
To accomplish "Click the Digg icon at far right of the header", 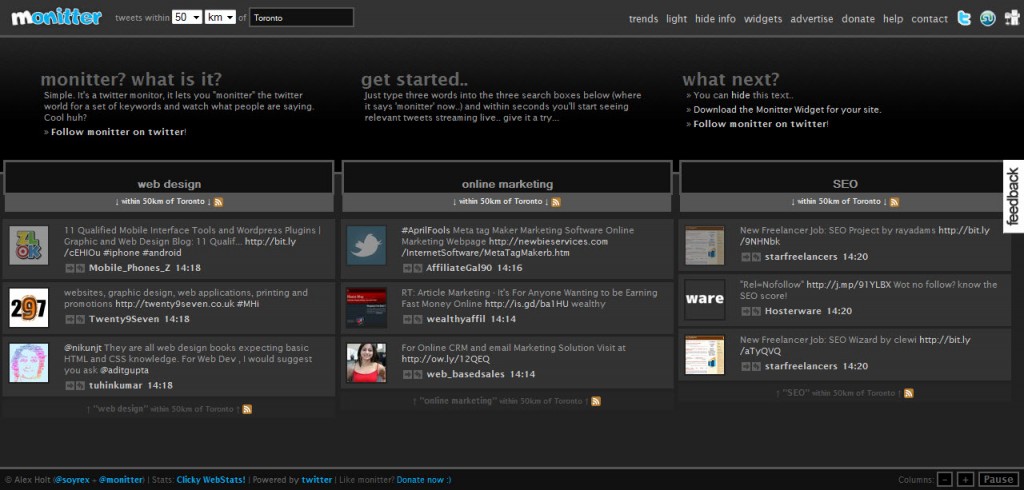I will point(1012,18).
